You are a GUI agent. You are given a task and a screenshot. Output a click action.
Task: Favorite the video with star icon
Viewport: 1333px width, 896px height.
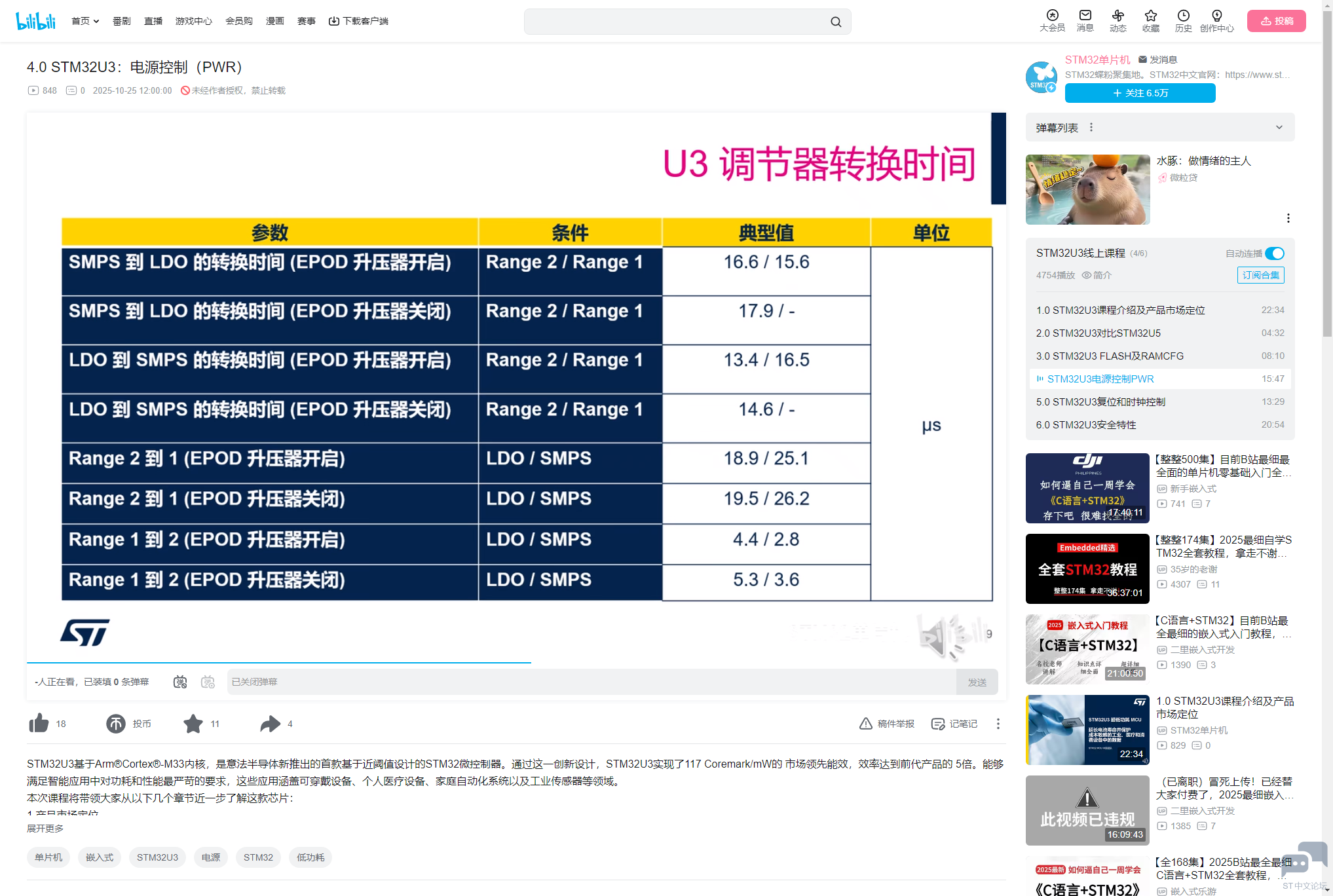click(x=193, y=724)
